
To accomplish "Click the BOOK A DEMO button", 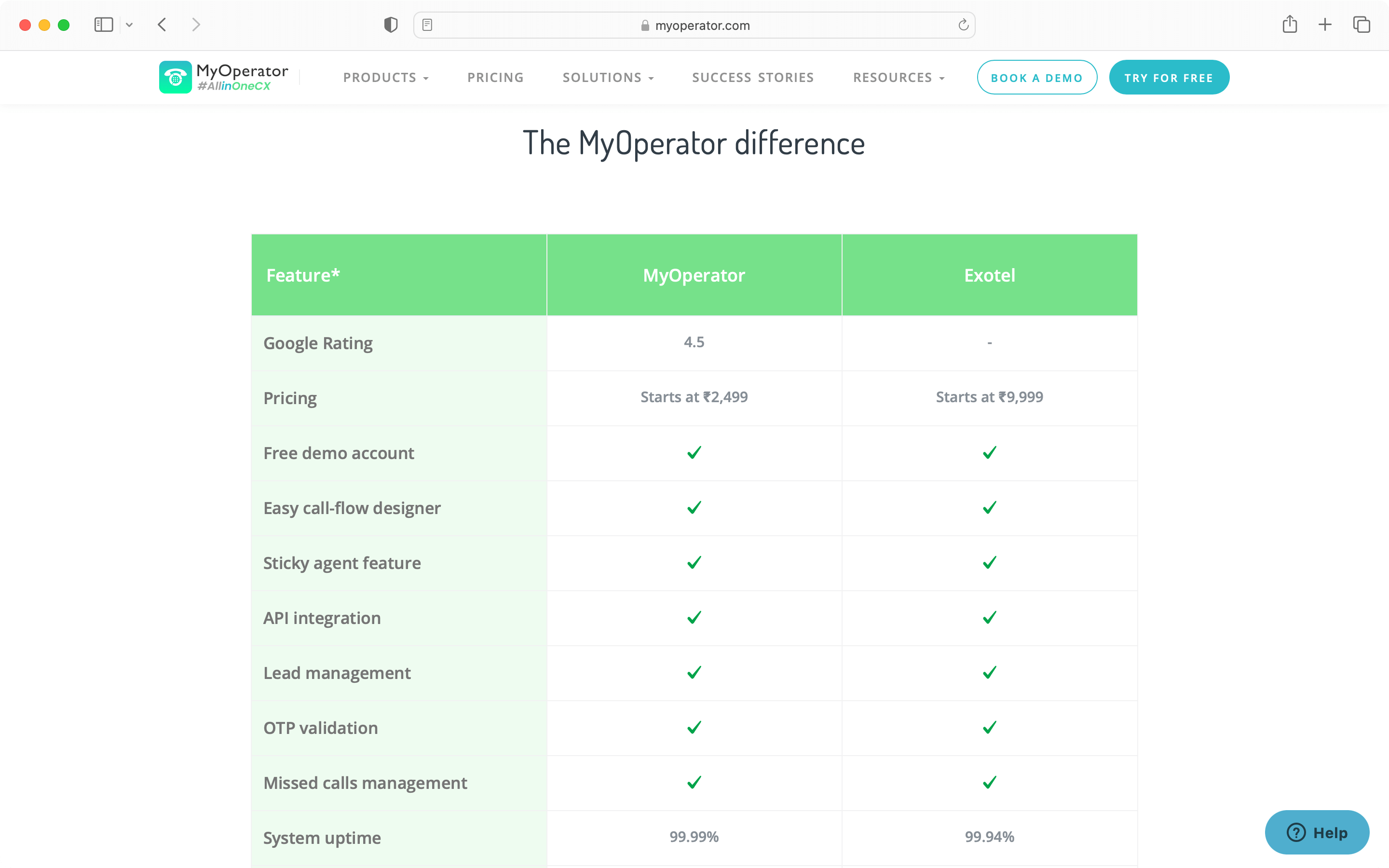I will [x=1036, y=78].
